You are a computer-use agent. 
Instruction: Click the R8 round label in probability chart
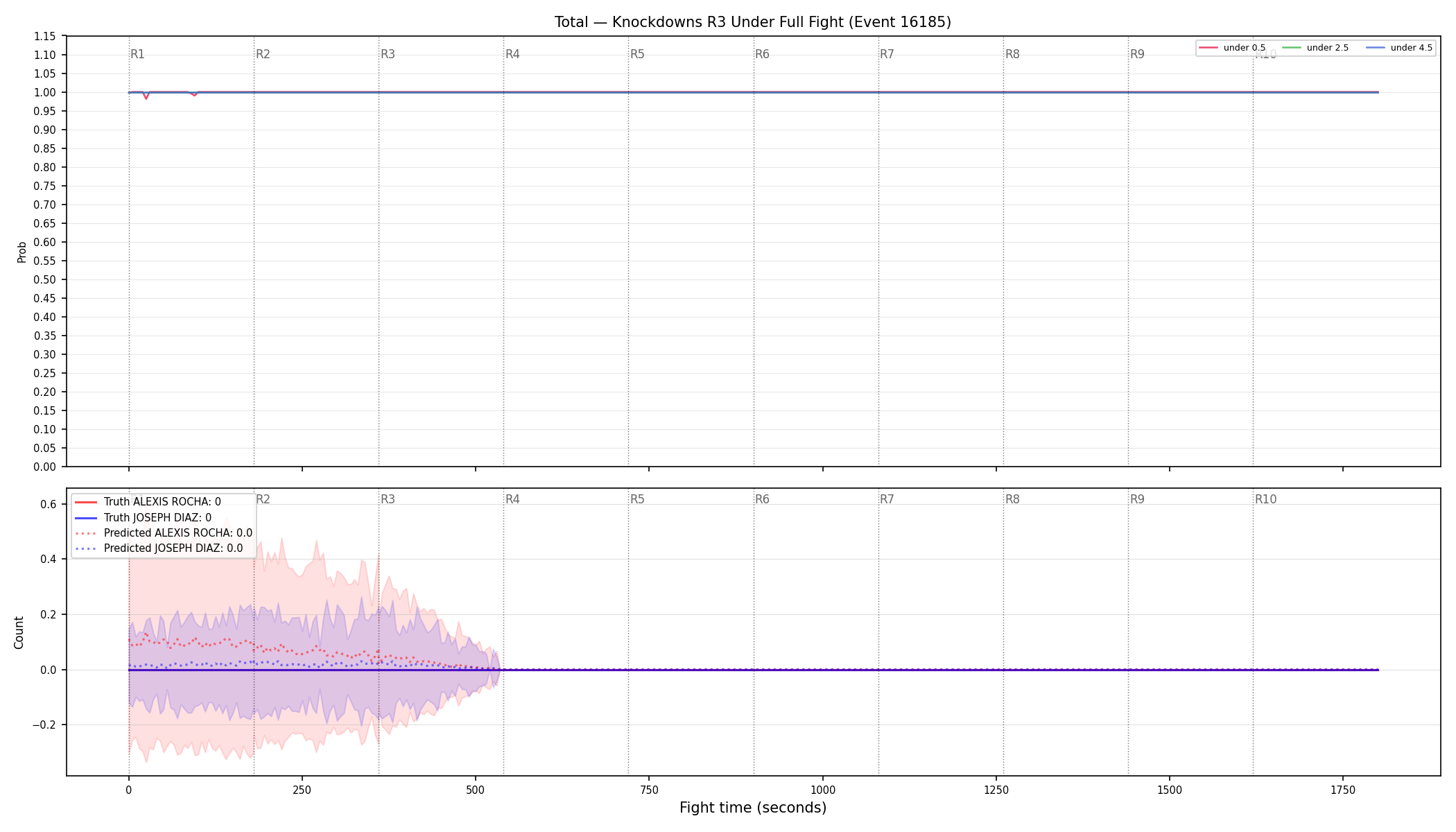(x=1012, y=54)
